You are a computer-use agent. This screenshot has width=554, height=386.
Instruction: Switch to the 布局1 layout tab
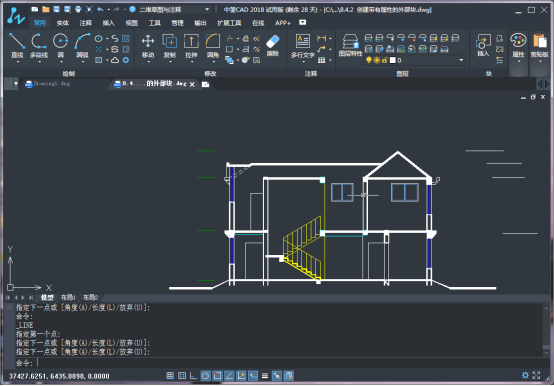67,297
